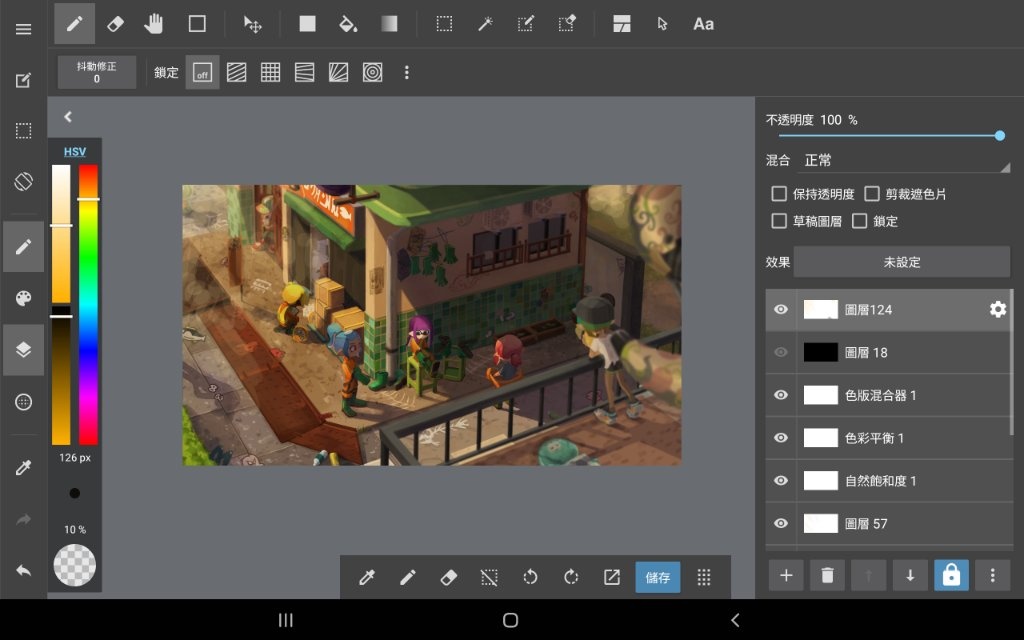Open the hamburger main menu
The image size is (1024, 640).
tap(24, 29)
